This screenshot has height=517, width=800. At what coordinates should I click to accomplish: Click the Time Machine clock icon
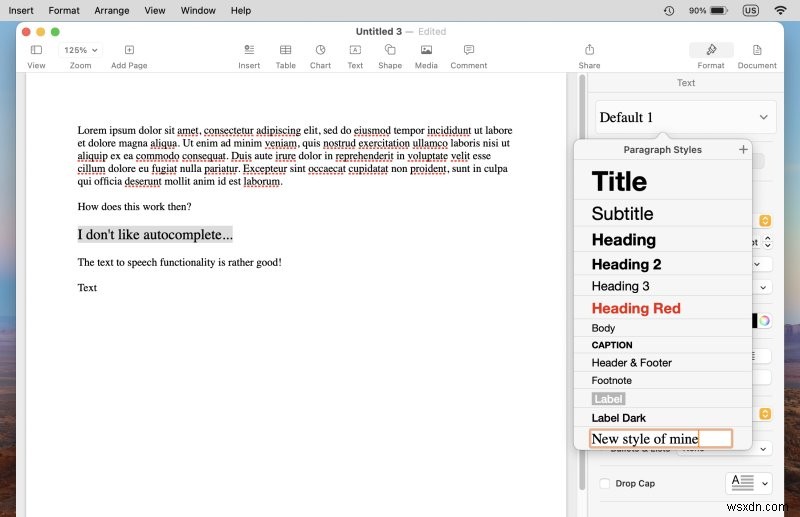click(668, 10)
